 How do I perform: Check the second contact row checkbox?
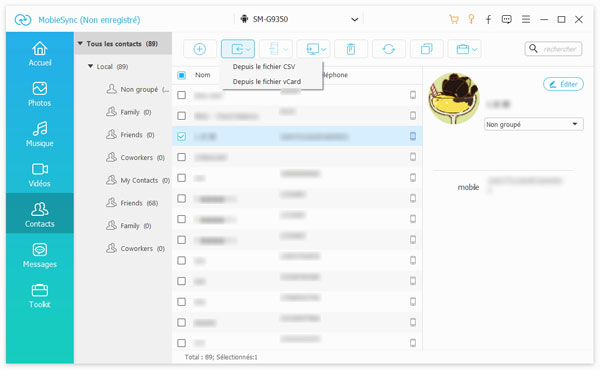click(x=181, y=116)
